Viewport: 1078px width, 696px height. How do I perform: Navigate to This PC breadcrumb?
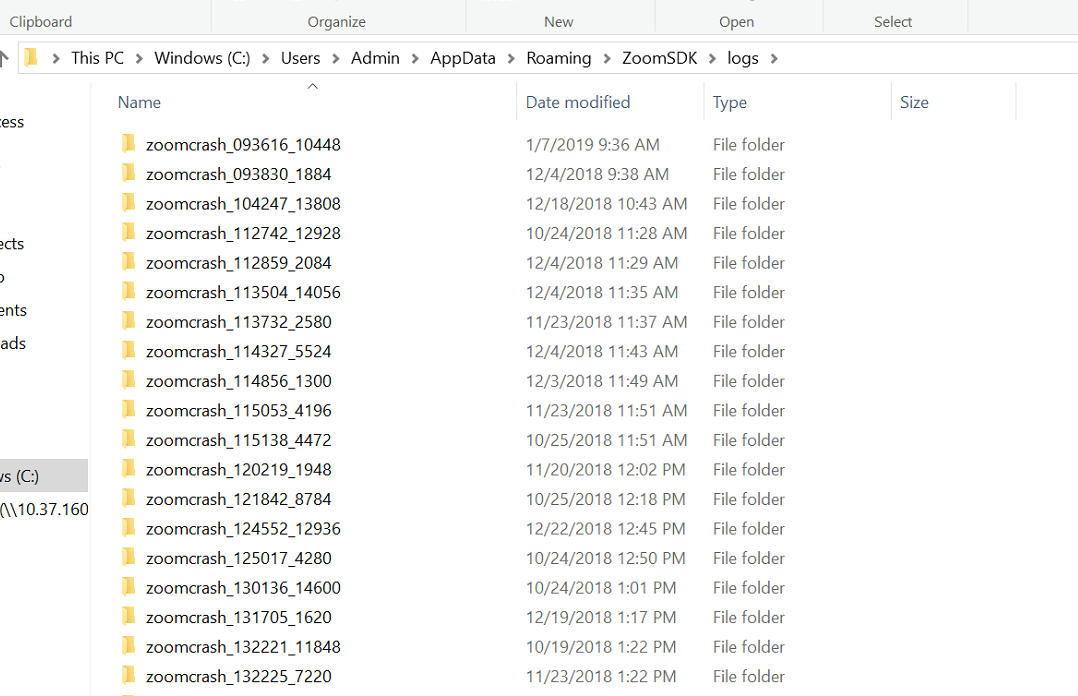tap(98, 58)
